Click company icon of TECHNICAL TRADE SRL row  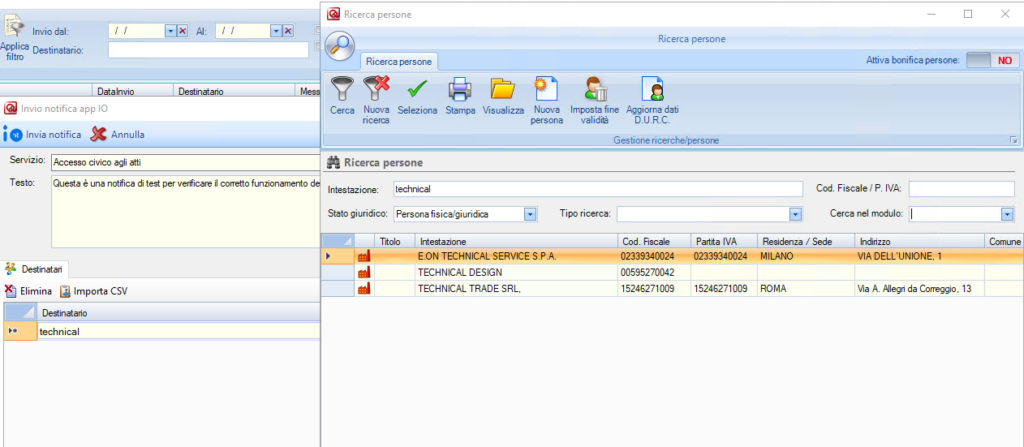tap(364, 288)
